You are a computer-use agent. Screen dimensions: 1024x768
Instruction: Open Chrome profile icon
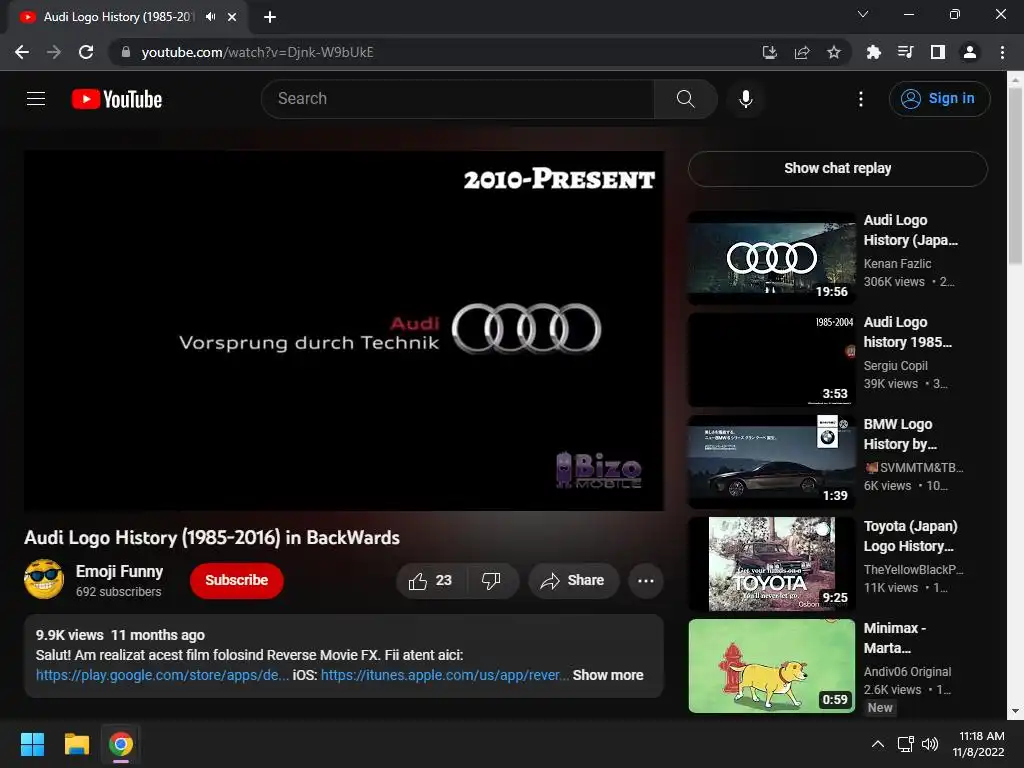pyautogui.click(x=970, y=52)
